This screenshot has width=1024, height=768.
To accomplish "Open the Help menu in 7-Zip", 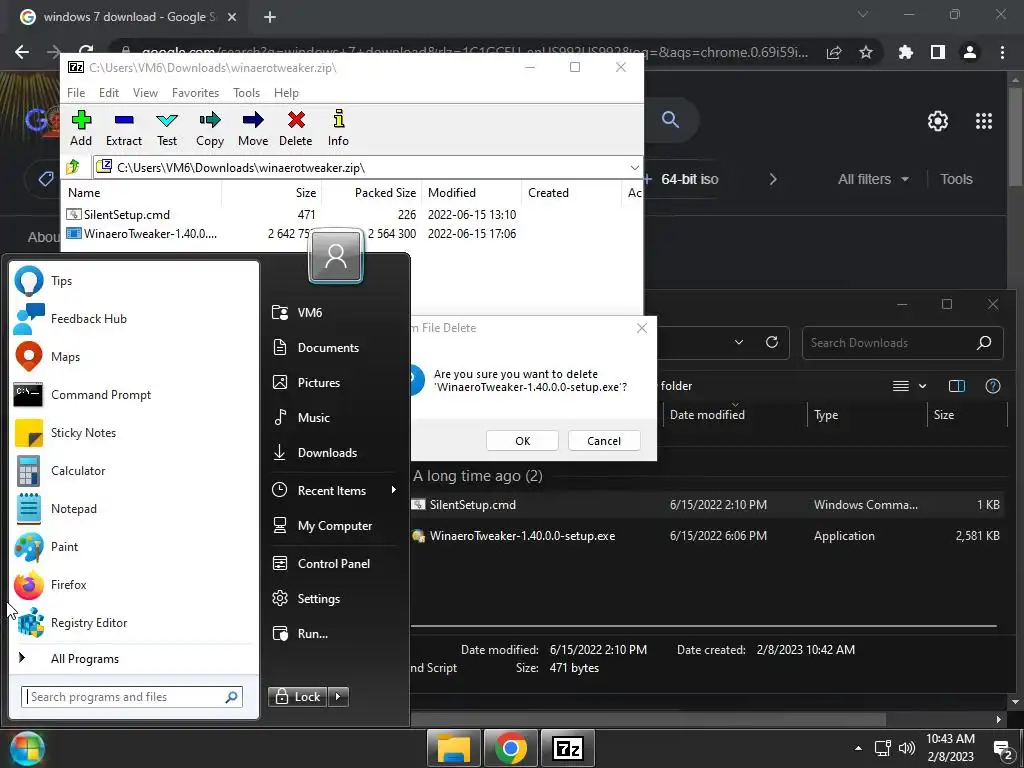I will 286,93.
